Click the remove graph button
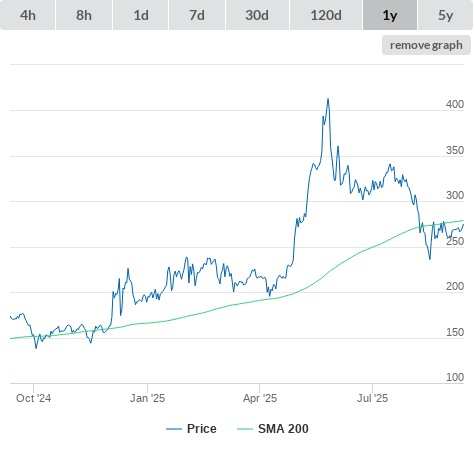 [426, 45]
